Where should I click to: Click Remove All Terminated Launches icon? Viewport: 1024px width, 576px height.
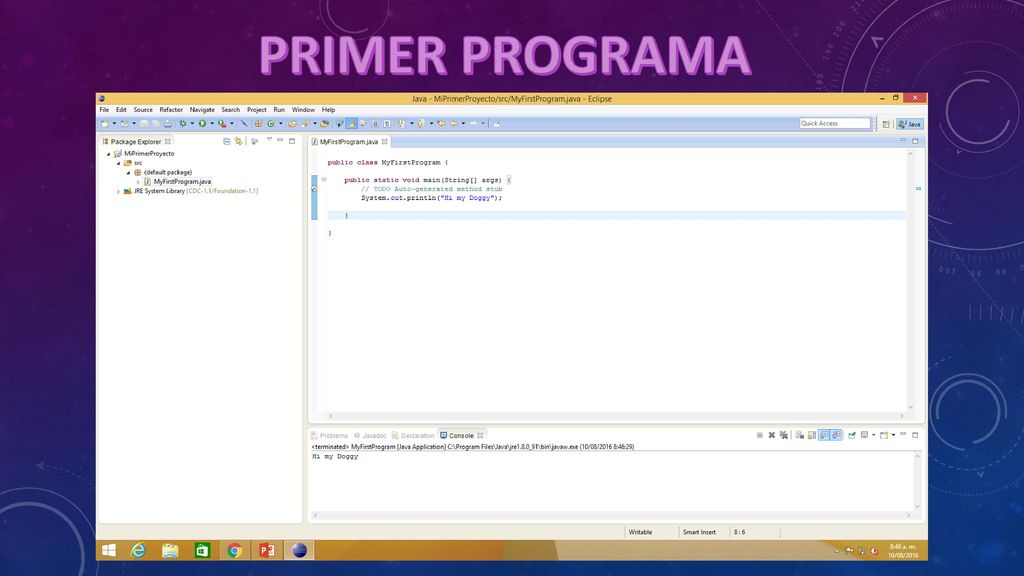coord(784,435)
